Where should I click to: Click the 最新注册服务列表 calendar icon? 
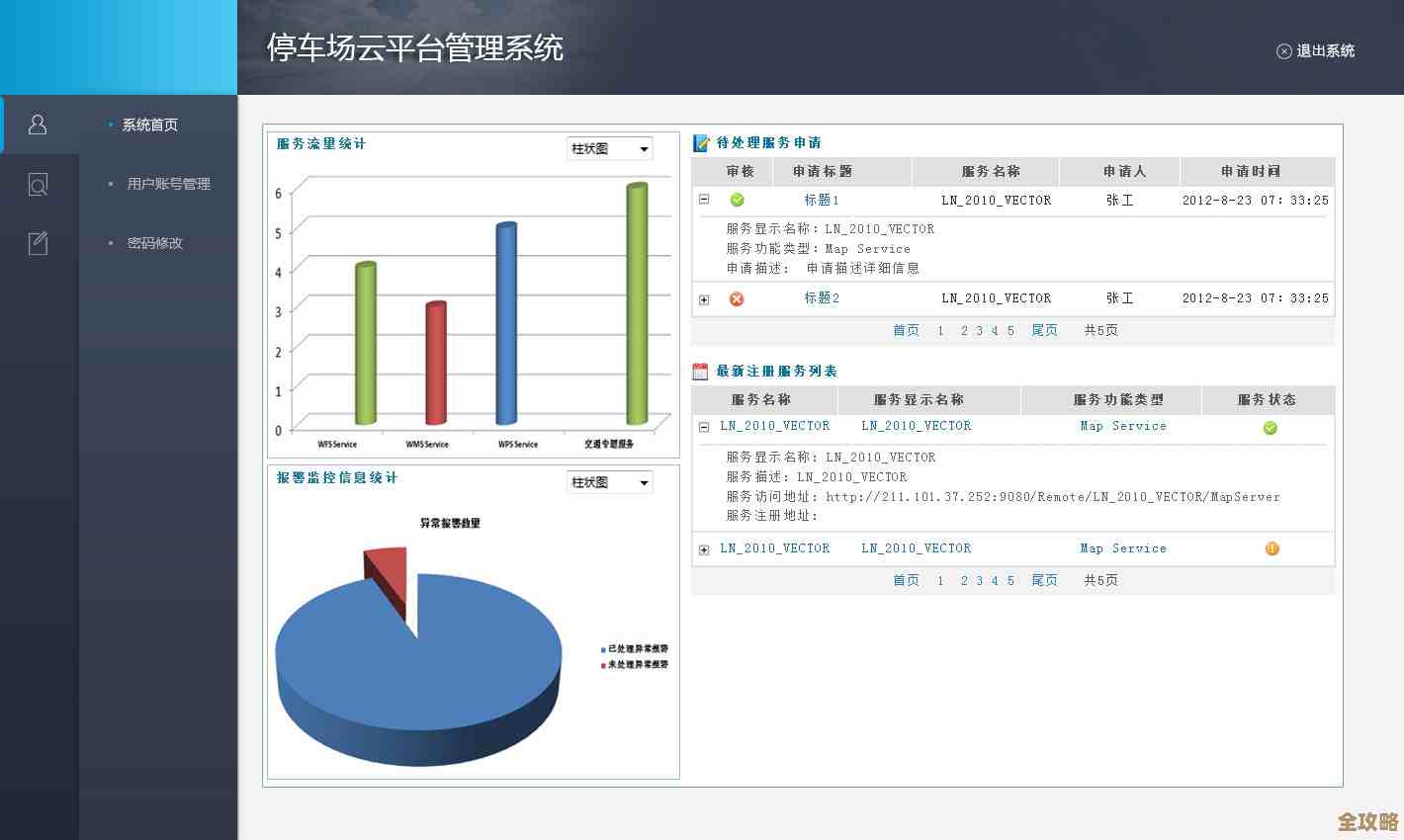click(x=702, y=370)
